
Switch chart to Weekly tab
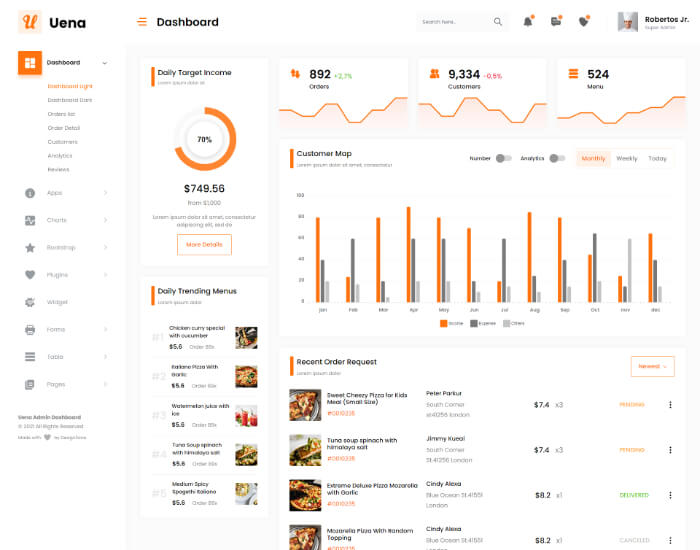pyautogui.click(x=626, y=158)
